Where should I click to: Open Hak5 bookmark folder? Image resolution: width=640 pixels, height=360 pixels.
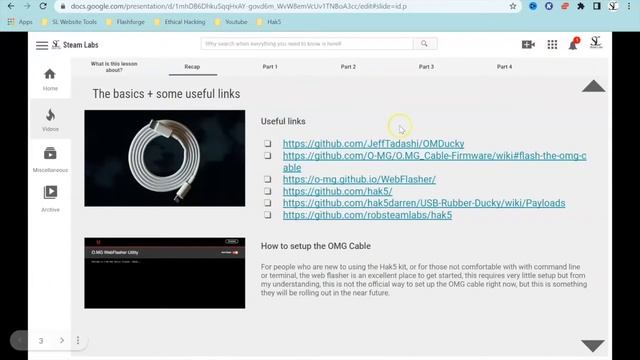point(269,22)
